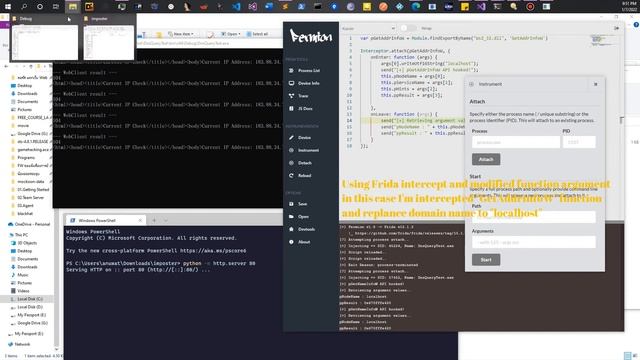The height and width of the screenshot is (360, 640).
Task: Open Task View on taskbar
Action: pos(56,7)
